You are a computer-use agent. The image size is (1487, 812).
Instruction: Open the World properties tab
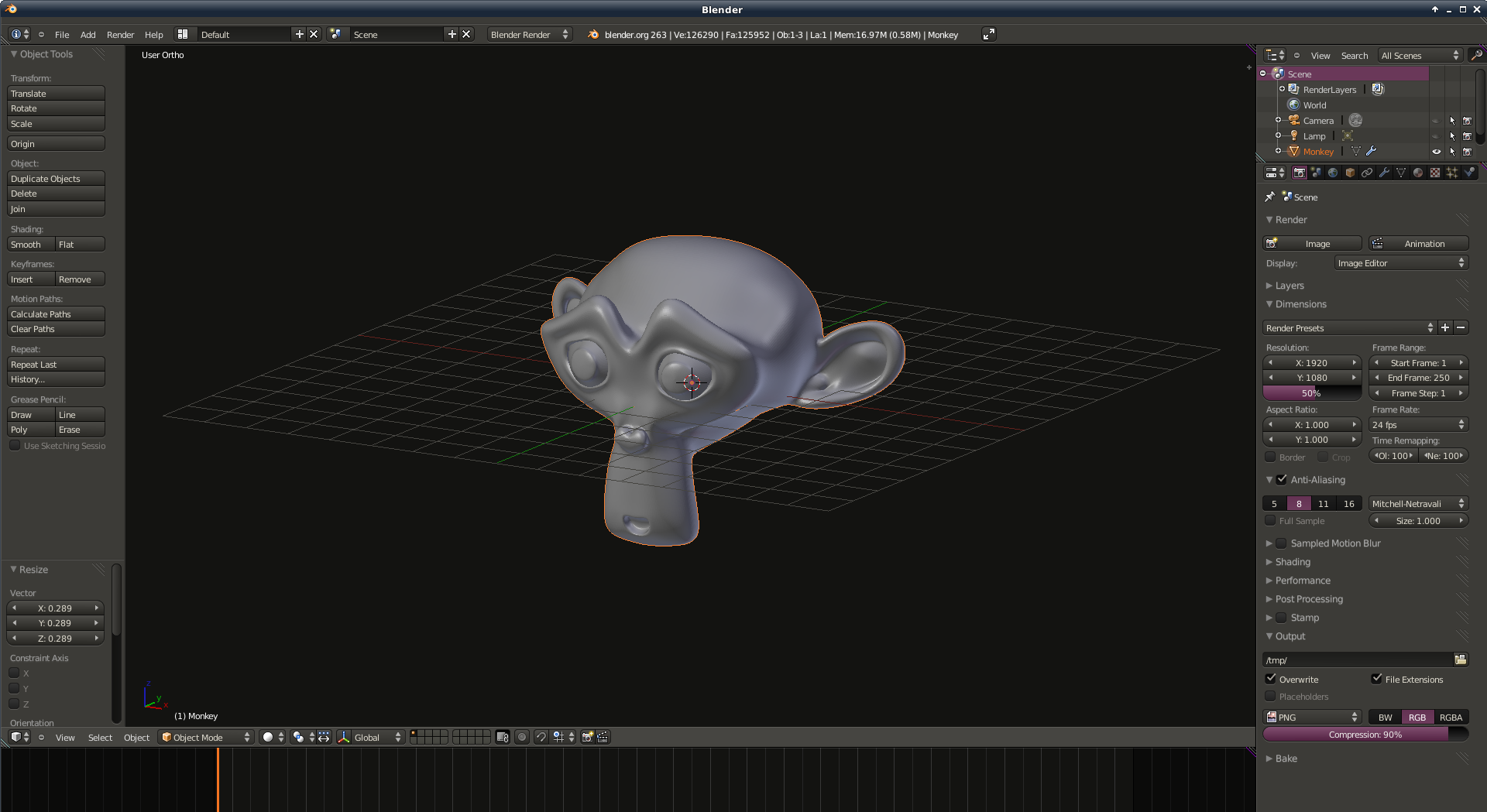[1333, 173]
